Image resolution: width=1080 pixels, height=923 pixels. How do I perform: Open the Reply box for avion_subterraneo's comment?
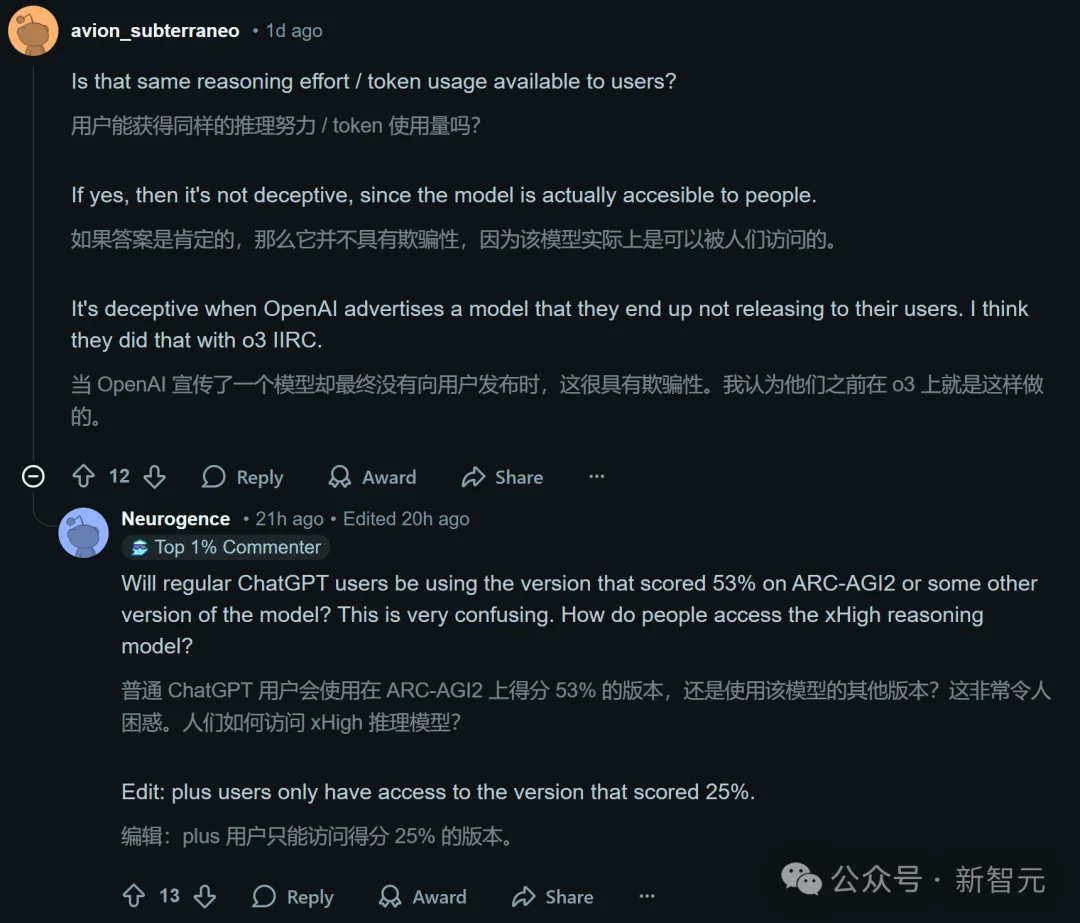pos(242,477)
